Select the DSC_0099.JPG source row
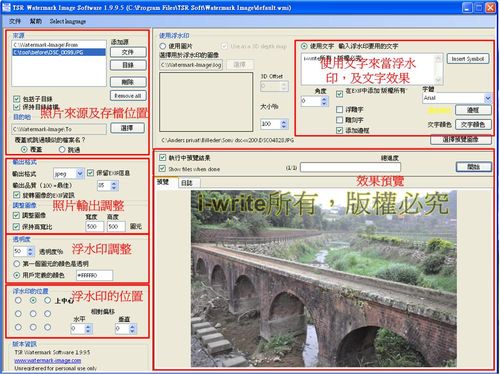500x374 pixels. tap(59, 52)
